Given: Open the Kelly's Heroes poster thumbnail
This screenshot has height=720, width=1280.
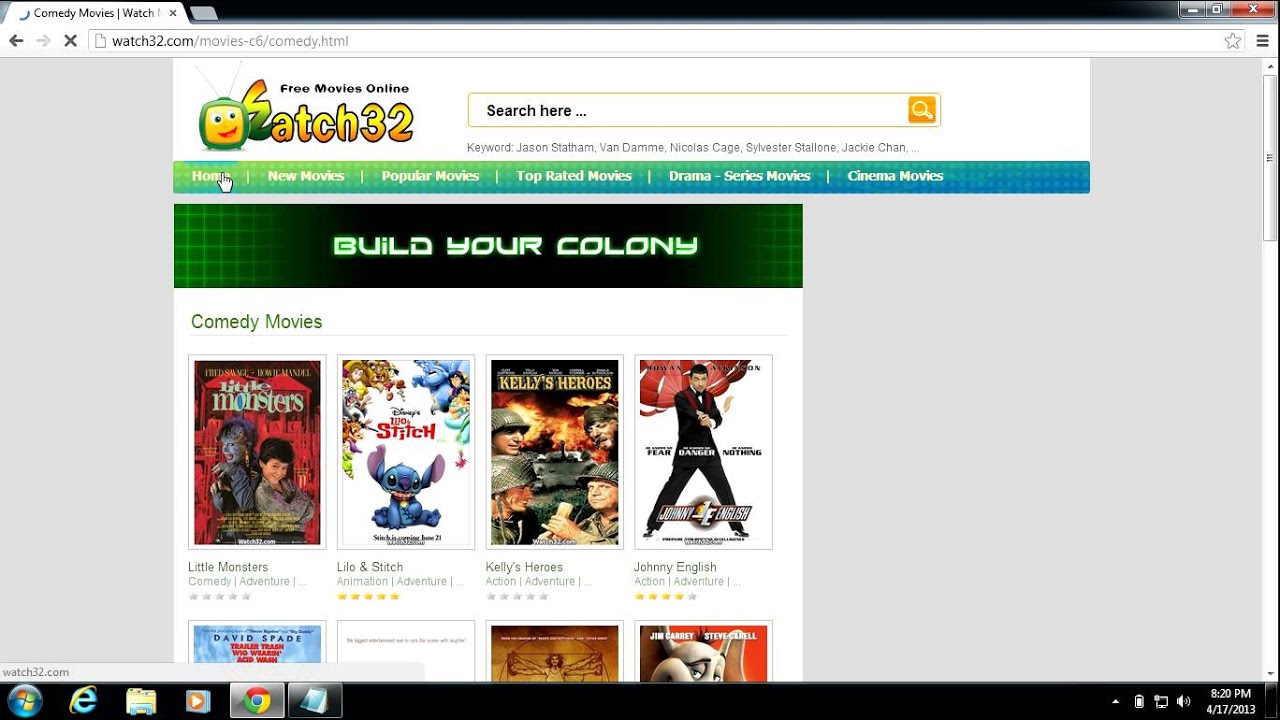Looking at the screenshot, I should click(555, 452).
